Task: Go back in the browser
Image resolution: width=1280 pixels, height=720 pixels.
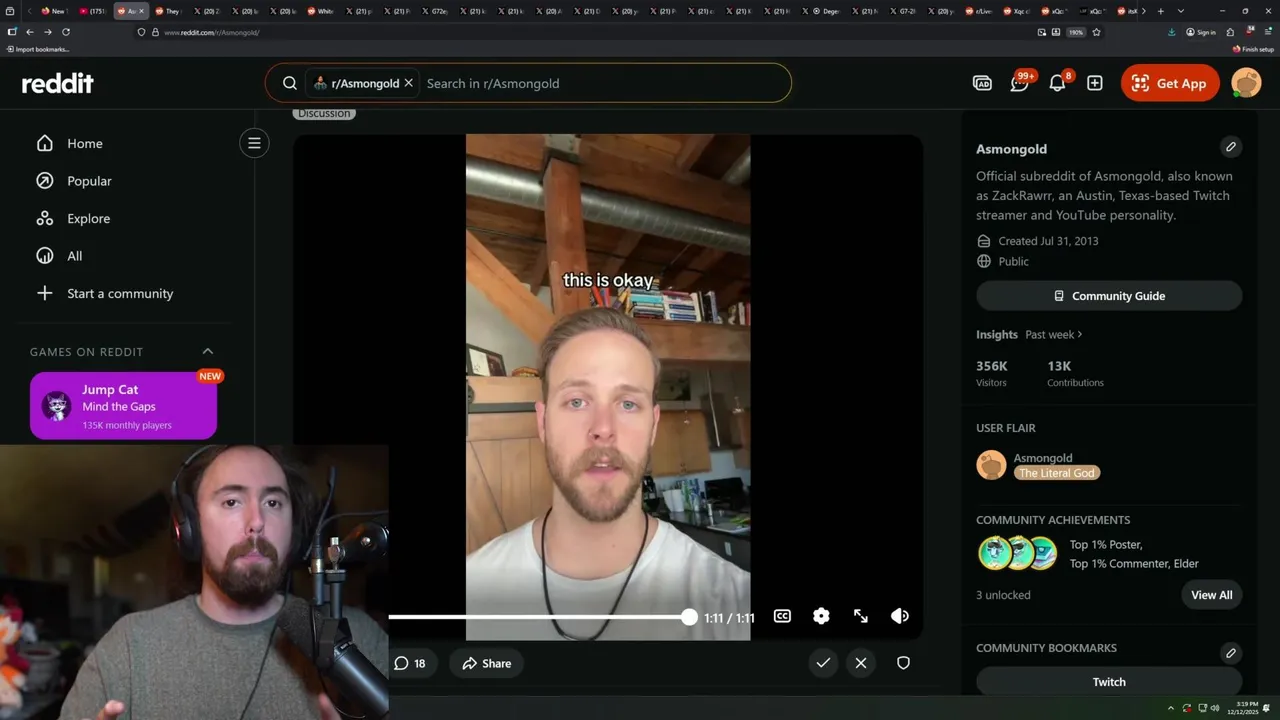Action: coord(29,32)
